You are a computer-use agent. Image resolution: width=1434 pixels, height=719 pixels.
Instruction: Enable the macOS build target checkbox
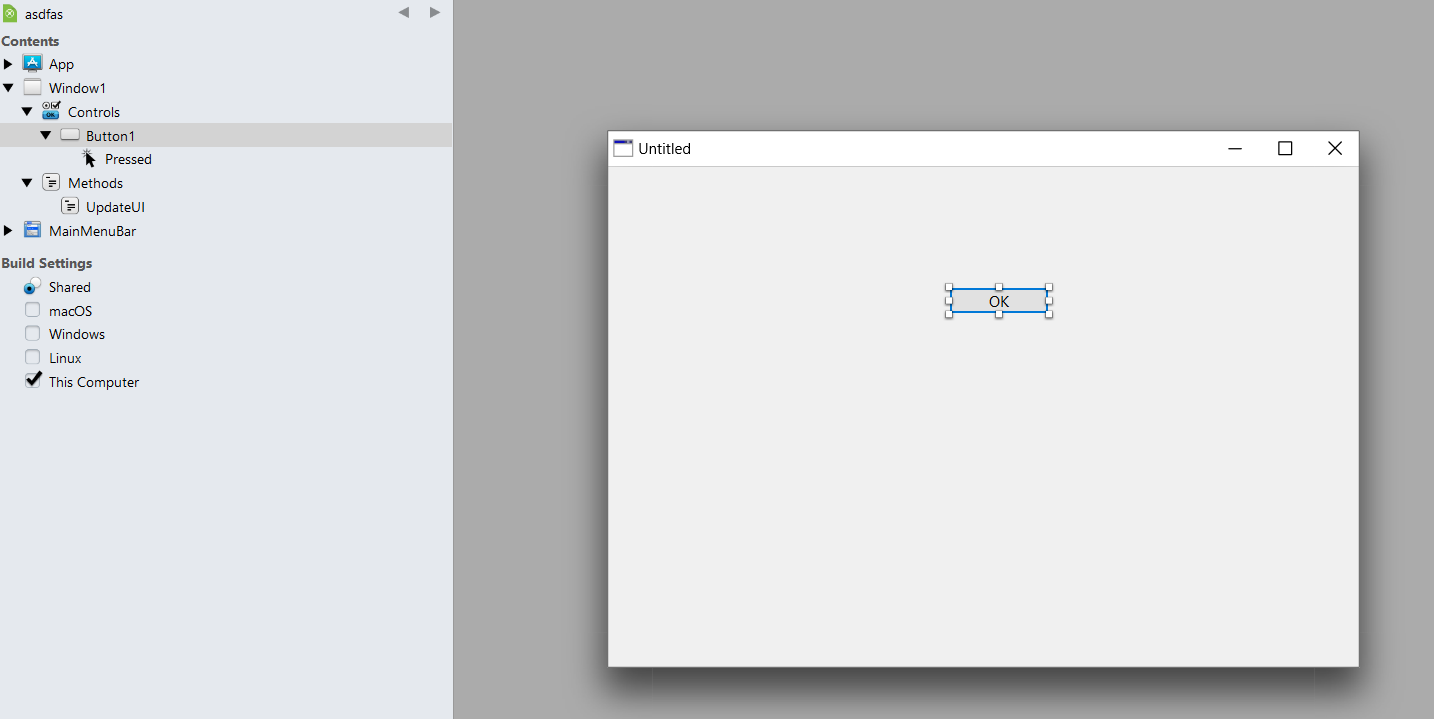tap(33, 310)
